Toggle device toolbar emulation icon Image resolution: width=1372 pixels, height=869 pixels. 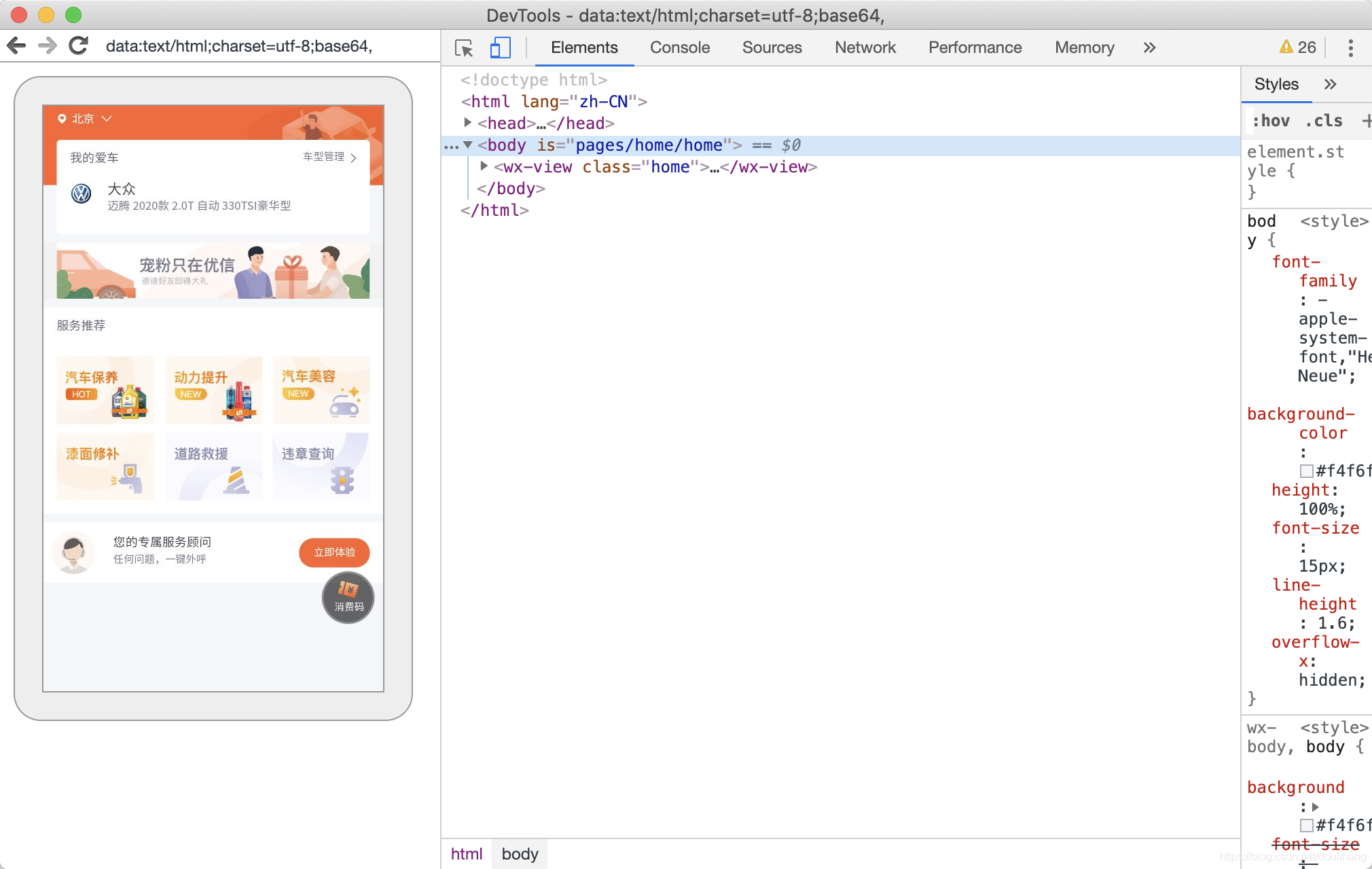tap(500, 48)
